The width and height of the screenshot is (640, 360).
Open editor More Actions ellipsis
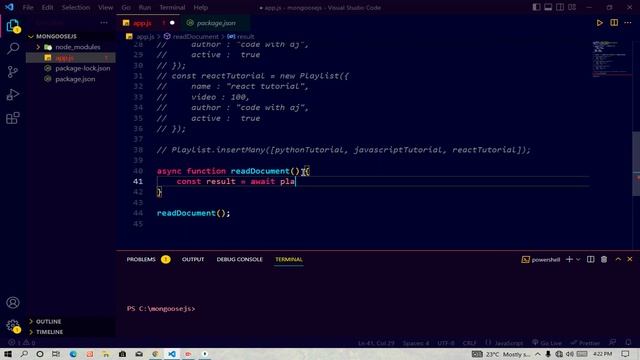[628, 23]
